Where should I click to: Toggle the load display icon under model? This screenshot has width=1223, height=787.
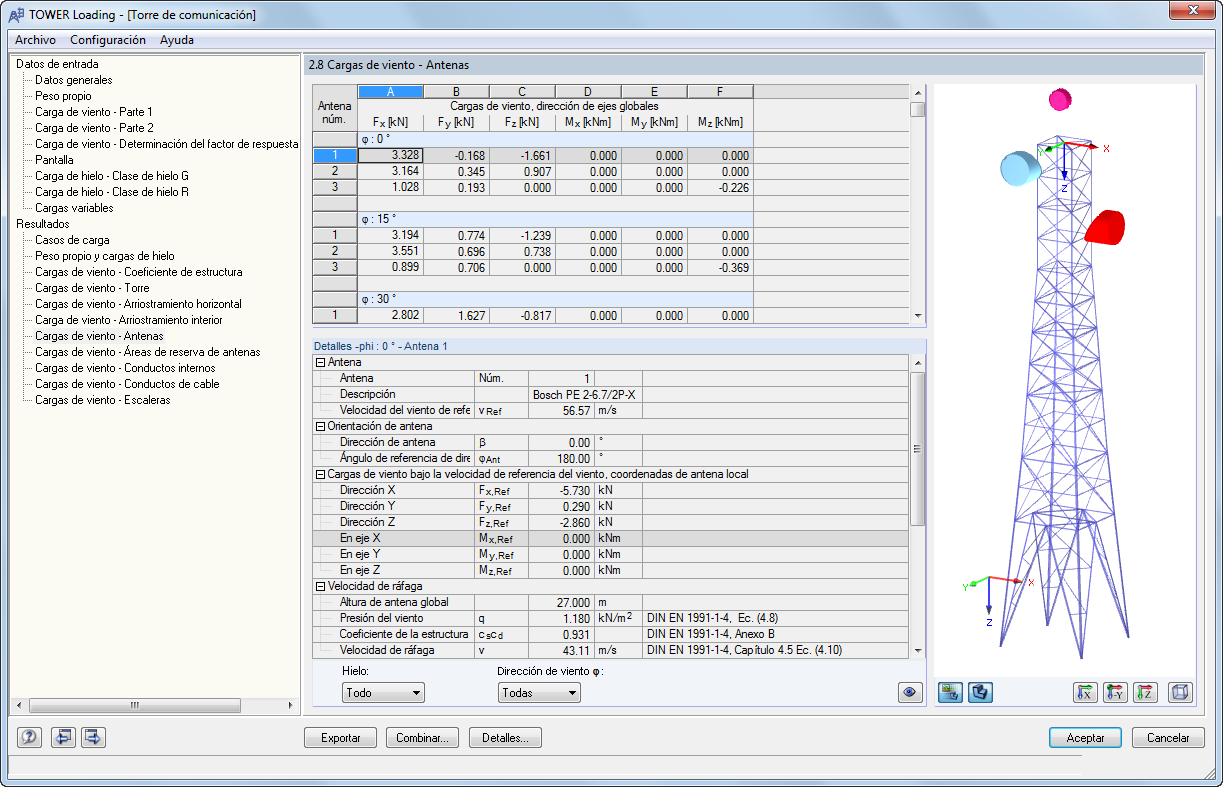tap(951, 692)
